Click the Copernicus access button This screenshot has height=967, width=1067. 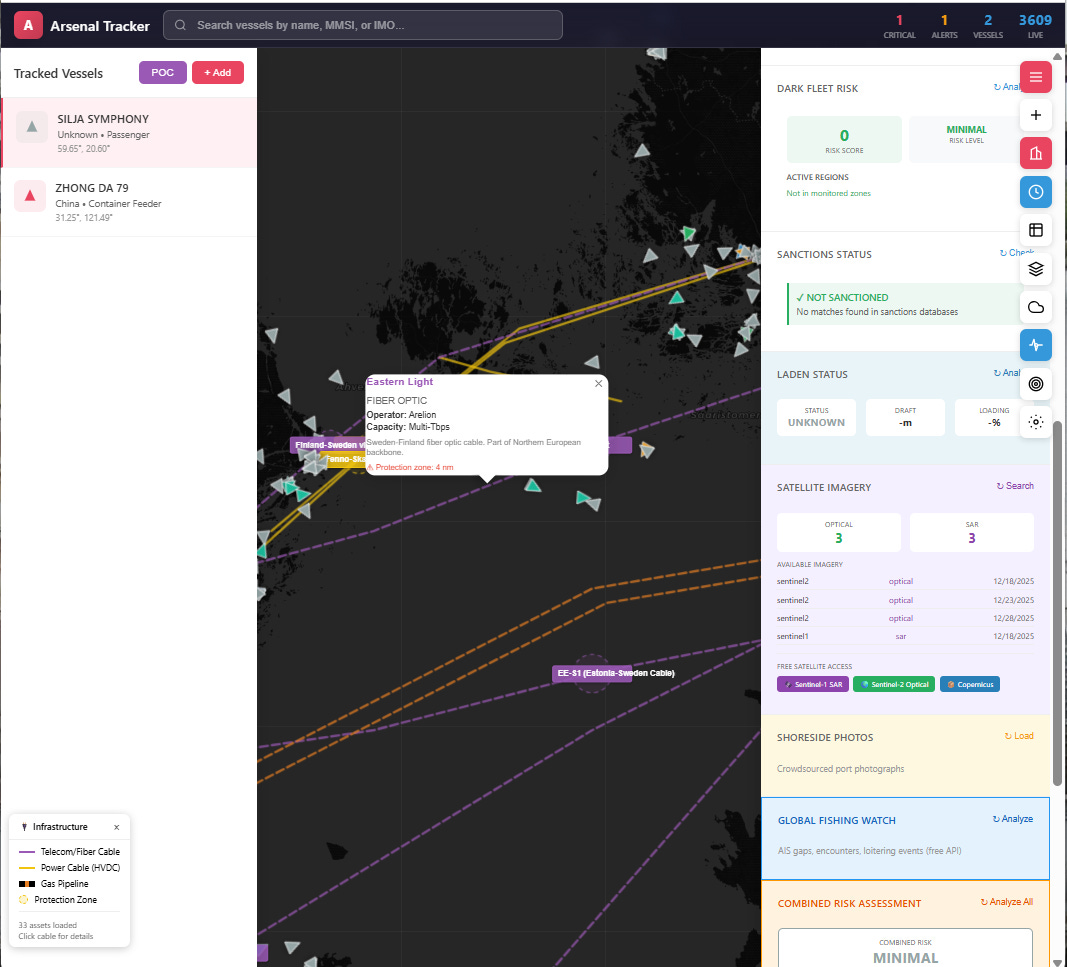(970, 685)
